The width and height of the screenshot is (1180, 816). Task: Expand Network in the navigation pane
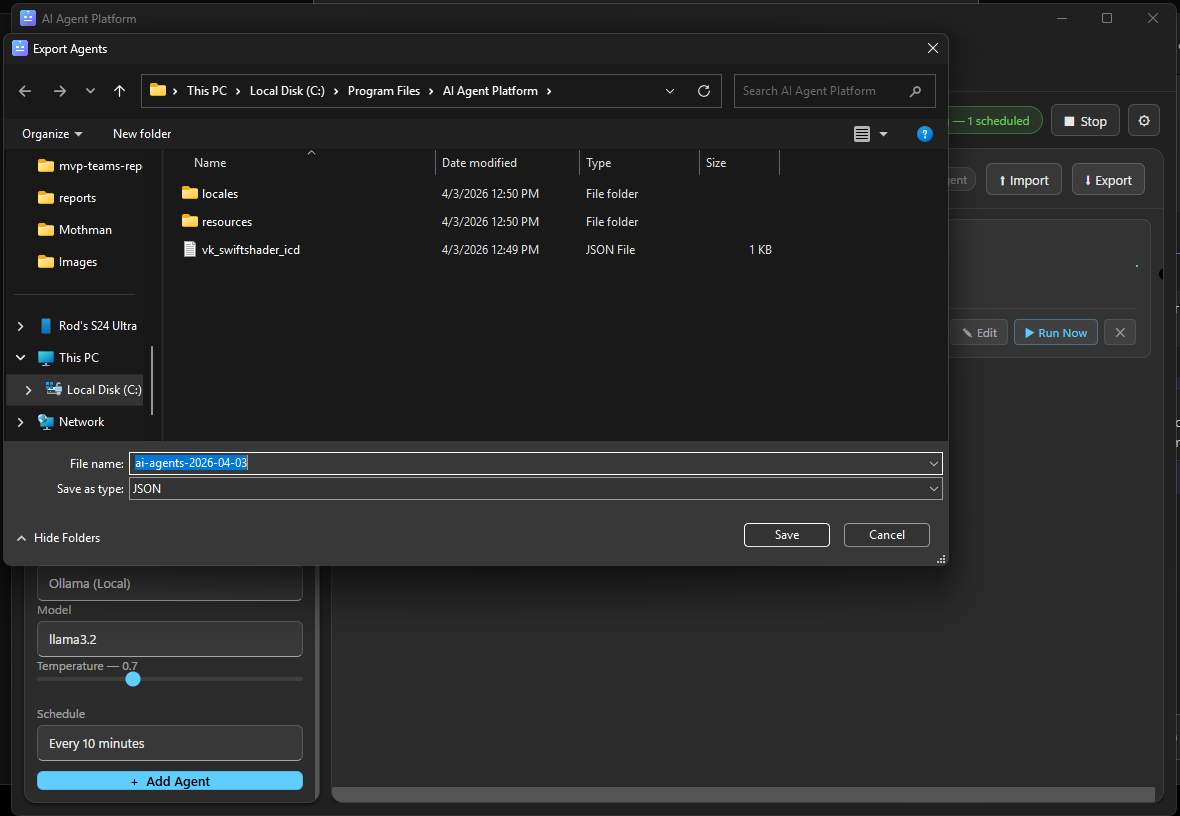click(x=20, y=421)
